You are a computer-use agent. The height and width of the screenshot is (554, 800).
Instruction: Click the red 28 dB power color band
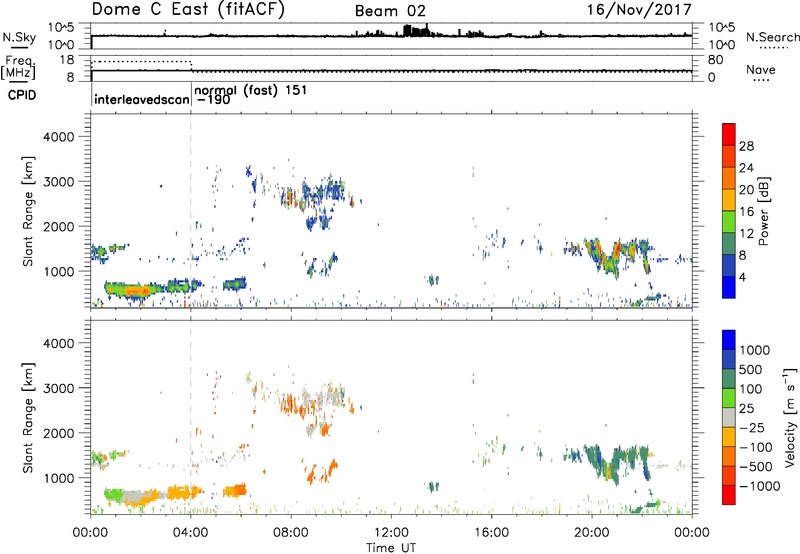729,134
